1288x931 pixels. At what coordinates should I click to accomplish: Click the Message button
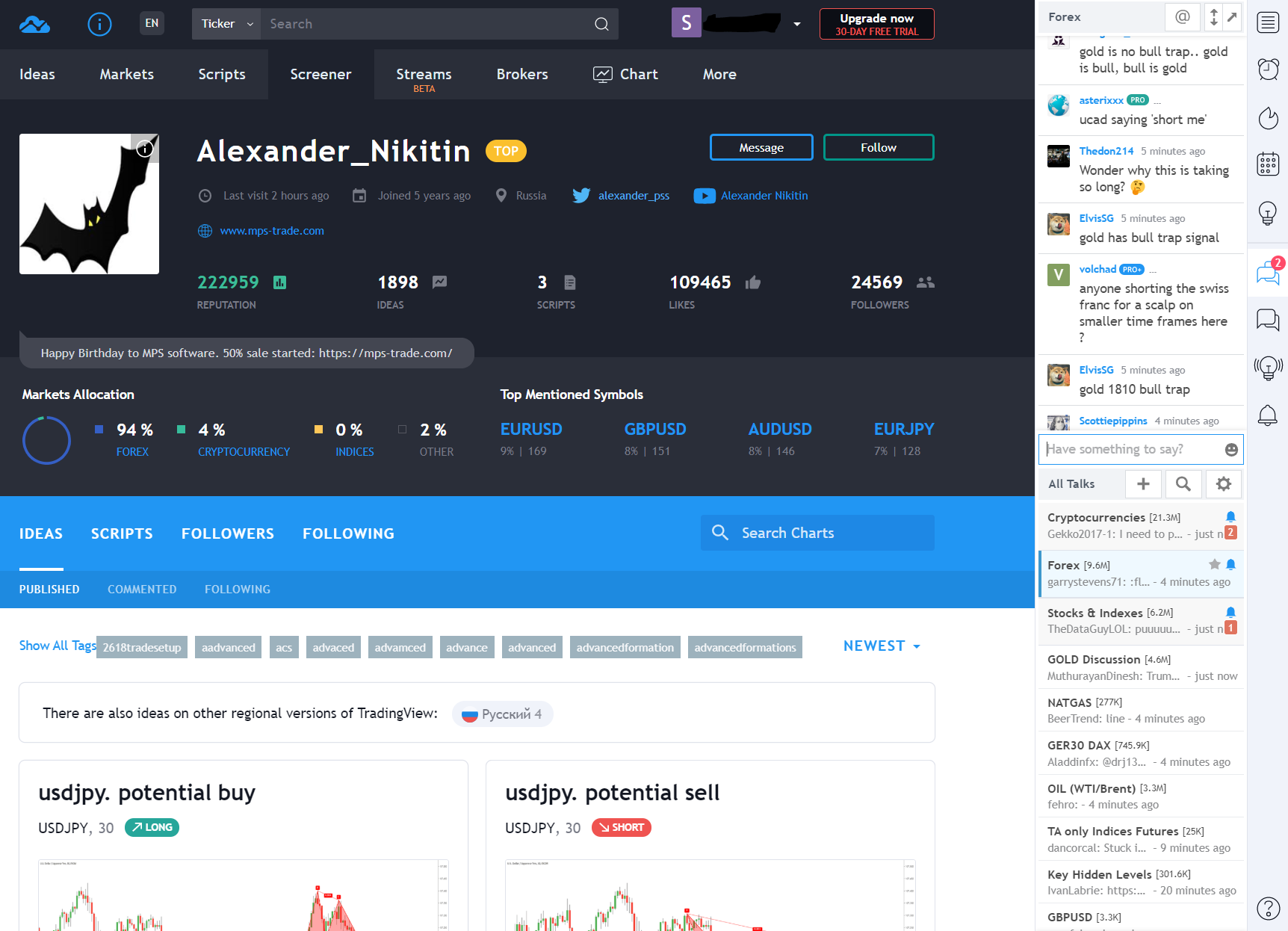point(761,147)
